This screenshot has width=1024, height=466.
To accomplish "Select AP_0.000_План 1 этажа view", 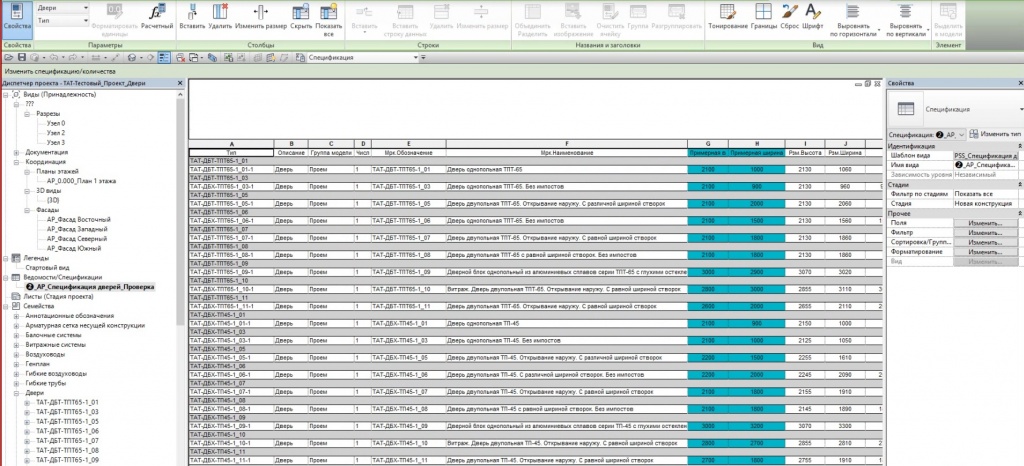I will [x=82, y=181].
